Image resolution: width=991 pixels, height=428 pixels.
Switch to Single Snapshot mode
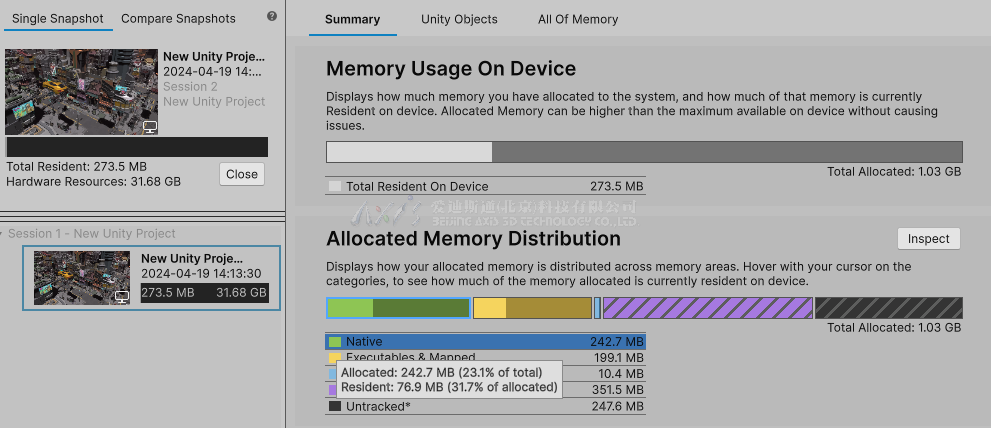[x=58, y=18]
